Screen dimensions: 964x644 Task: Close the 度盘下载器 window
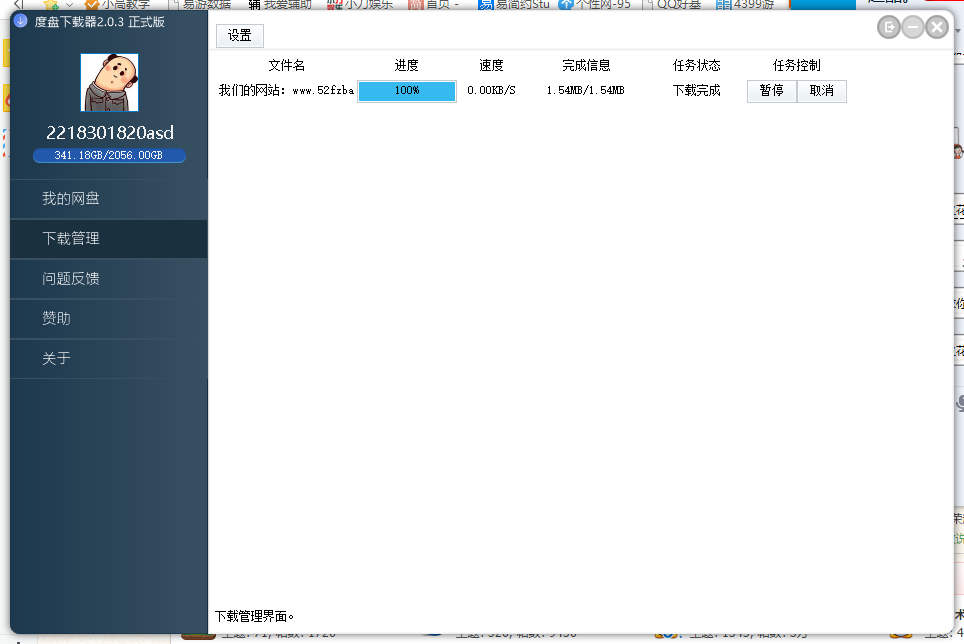click(937, 27)
